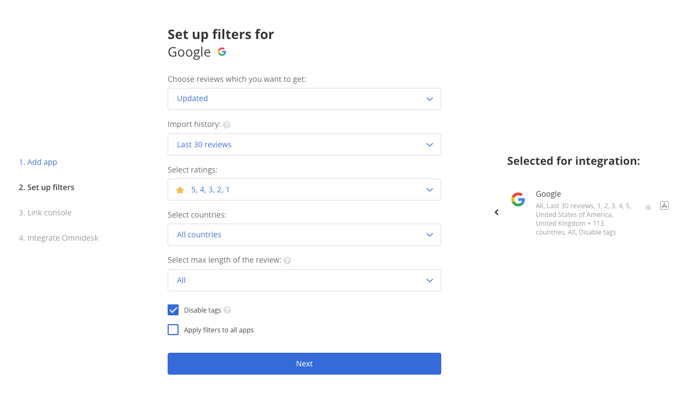Uncheck the Disable tags checkbox
The height and width of the screenshot is (406, 688).
coord(173,310)
